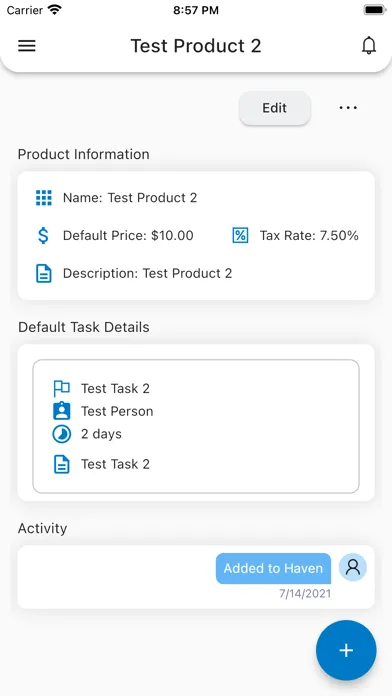The image size is (392, 696).
Task: Tap the user avatar in Activity
Action: tap(353, 567)
